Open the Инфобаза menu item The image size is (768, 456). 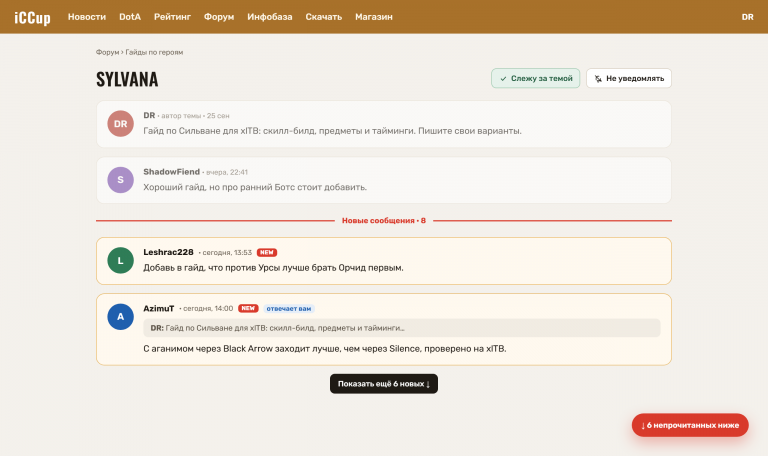point(270,17)
